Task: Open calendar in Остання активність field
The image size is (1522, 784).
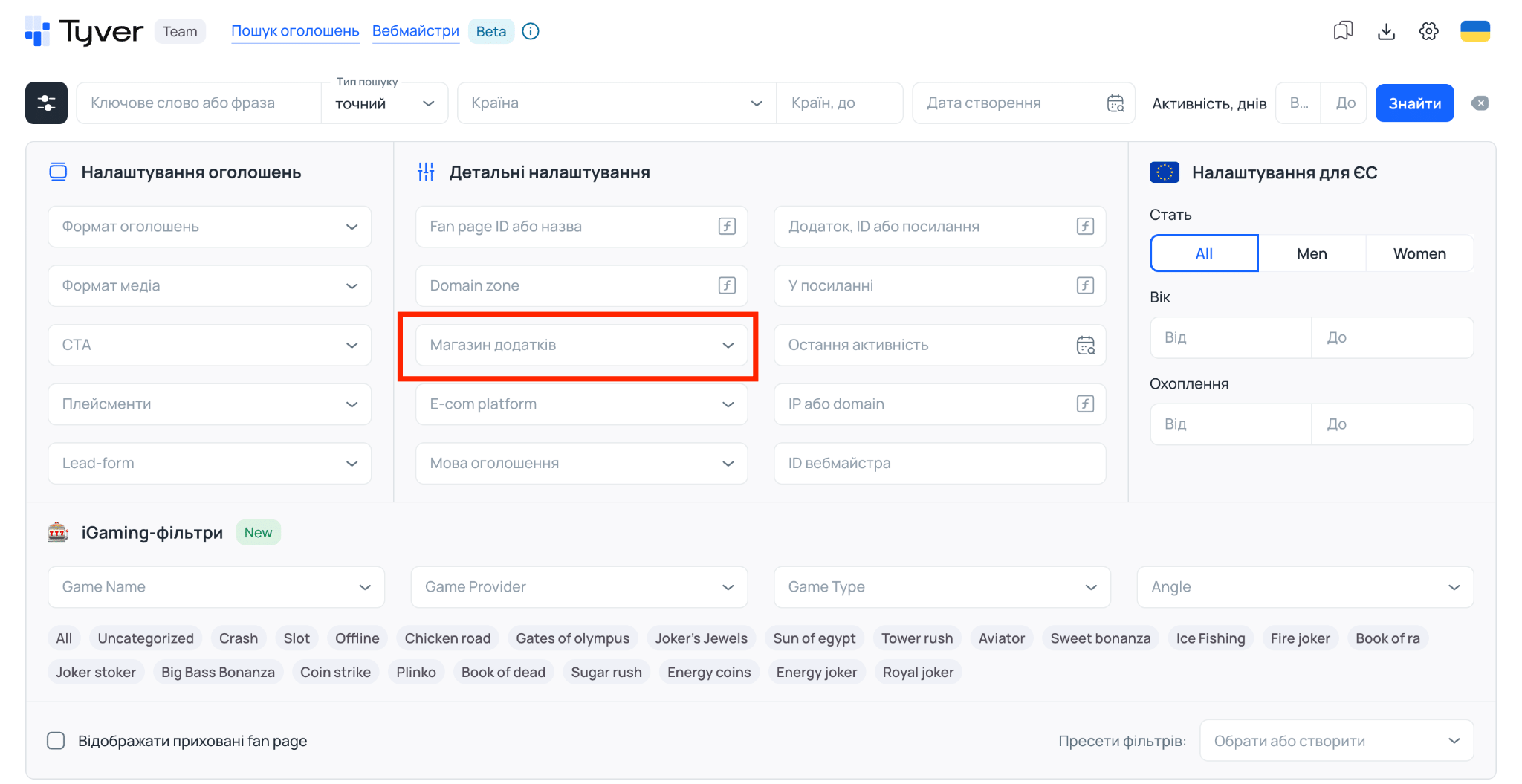Action: point(1085,345)
